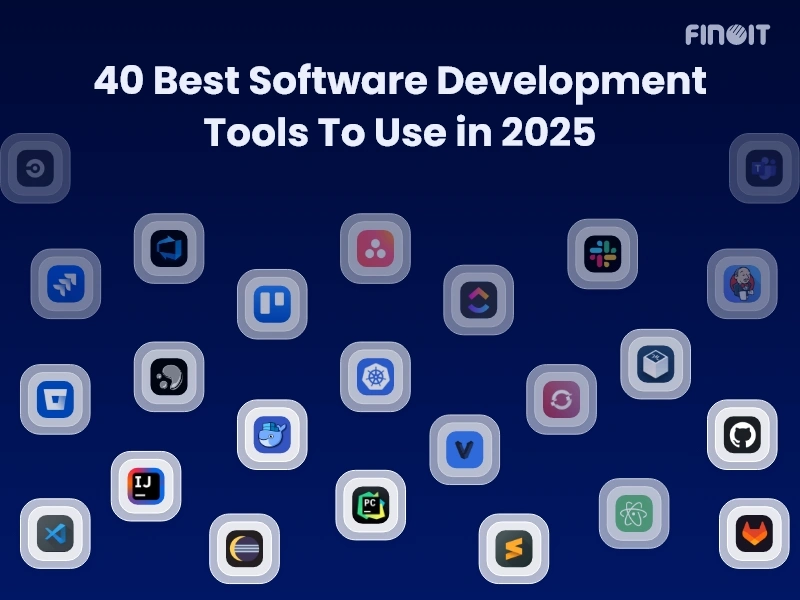Select the Azure DevOps icon
Viewport: 800px width, 600px height.
[x=169, y=248]
